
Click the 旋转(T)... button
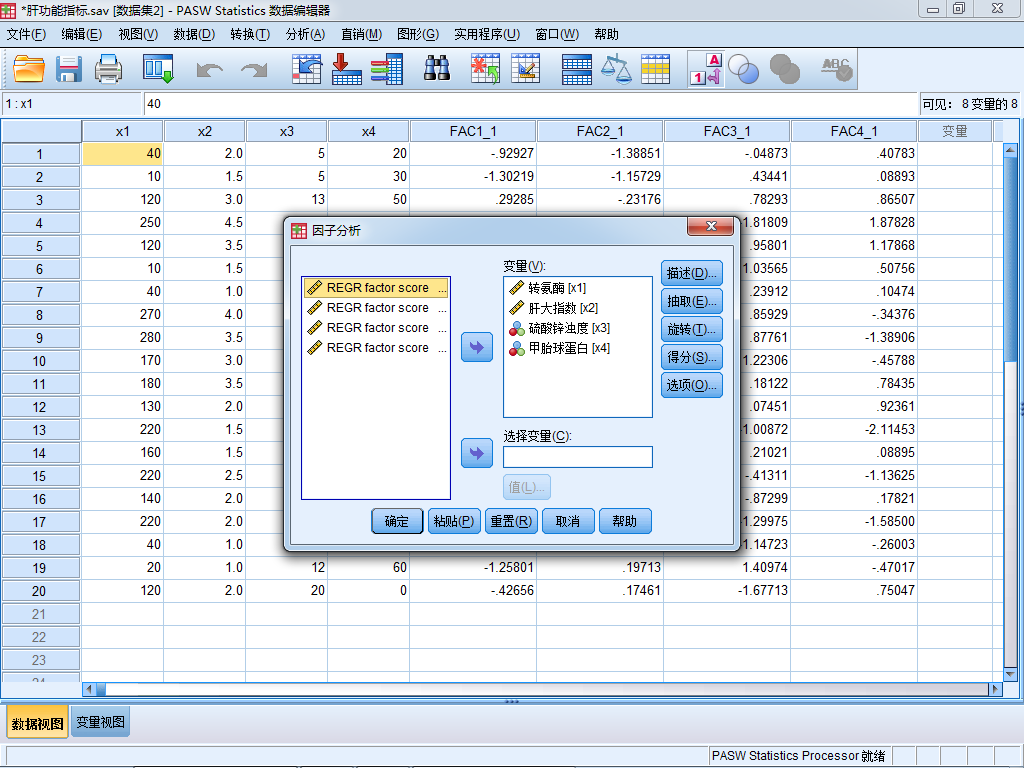click(692, 329)
